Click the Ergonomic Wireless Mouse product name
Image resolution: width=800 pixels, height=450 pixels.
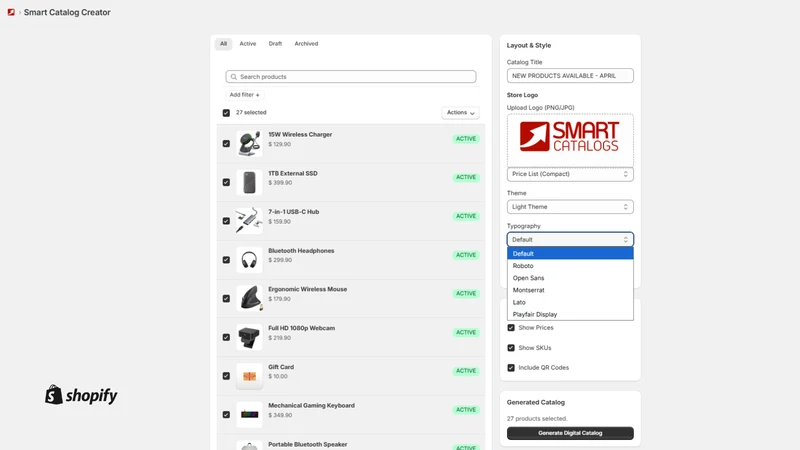tap(308, 289)
